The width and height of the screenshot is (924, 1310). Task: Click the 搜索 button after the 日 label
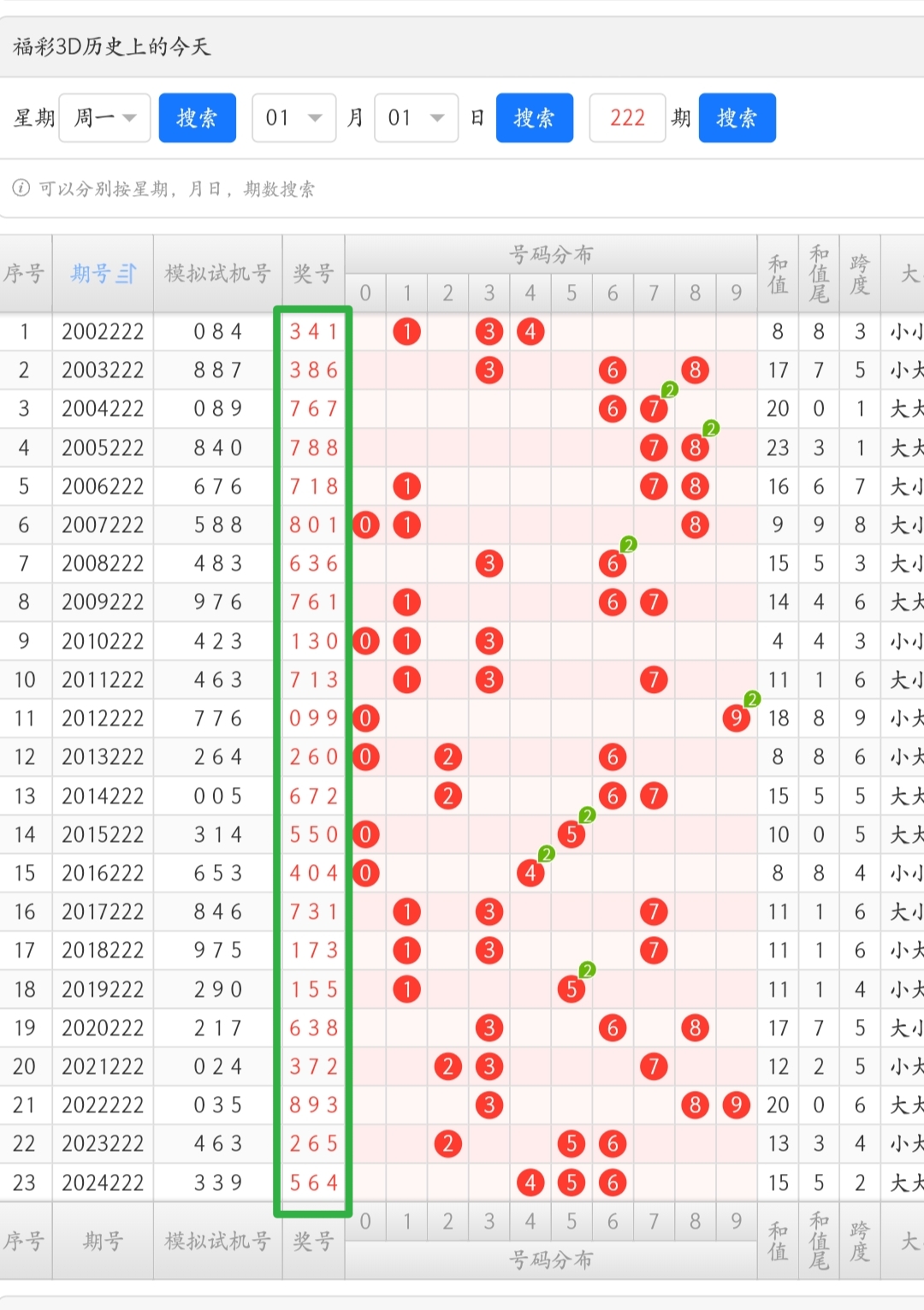pos(535,118)
